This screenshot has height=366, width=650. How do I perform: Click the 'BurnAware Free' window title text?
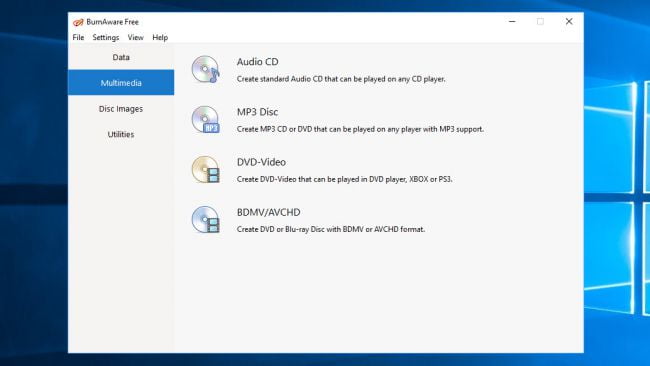(x=112, y=22)
